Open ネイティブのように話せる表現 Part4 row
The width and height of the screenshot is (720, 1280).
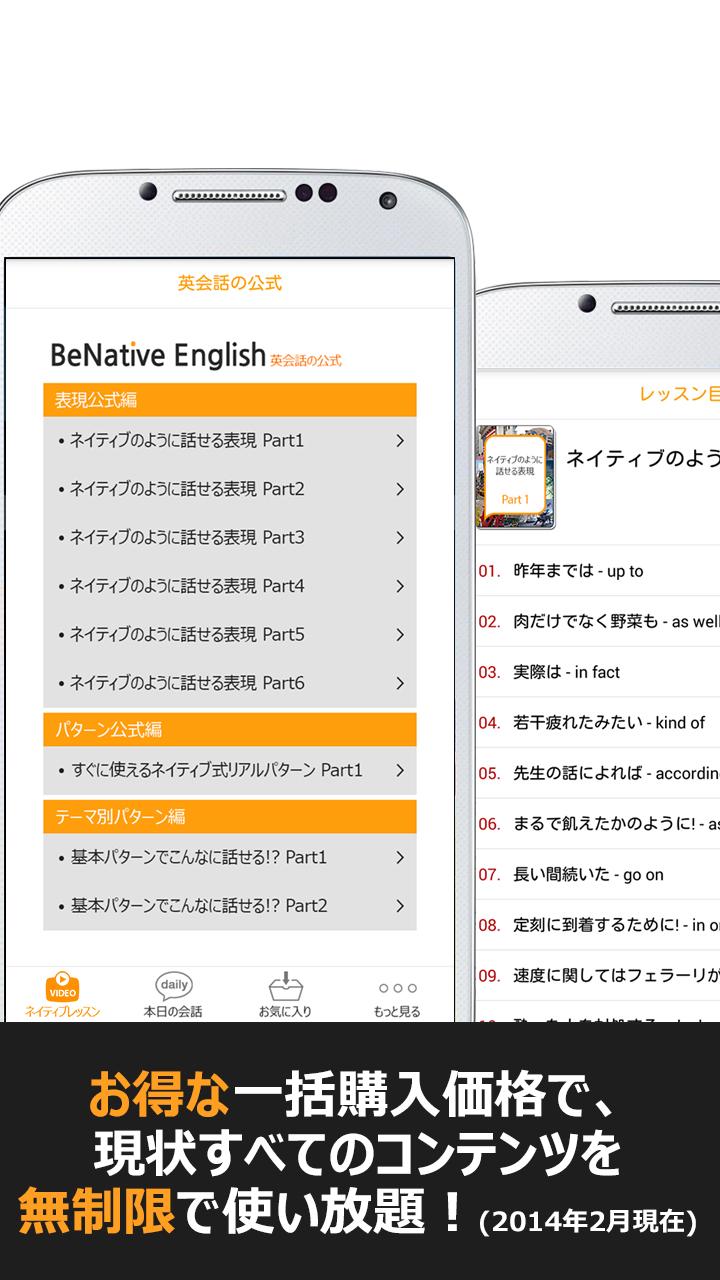coord(230,586)
